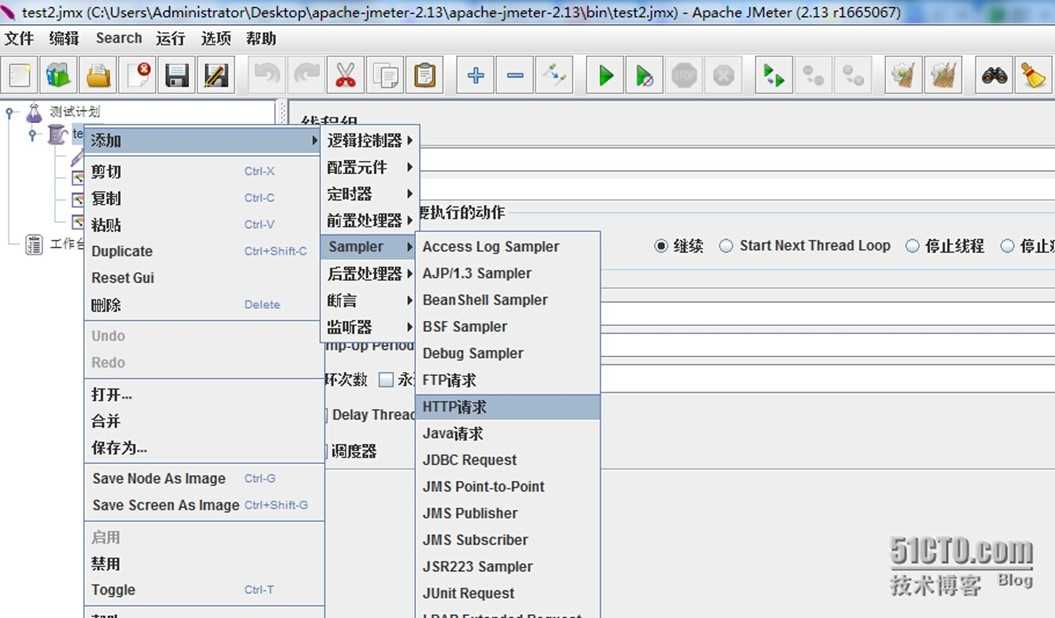
Task: Click the Copy toolbar icon
Action: point(386,75)
